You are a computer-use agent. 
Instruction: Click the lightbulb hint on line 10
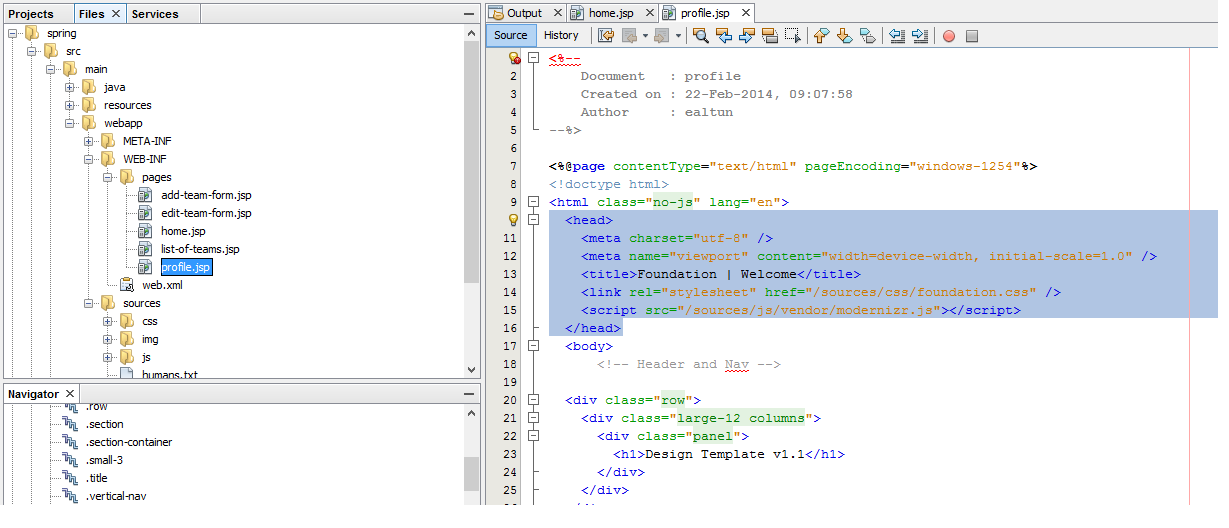pos(514,220)
